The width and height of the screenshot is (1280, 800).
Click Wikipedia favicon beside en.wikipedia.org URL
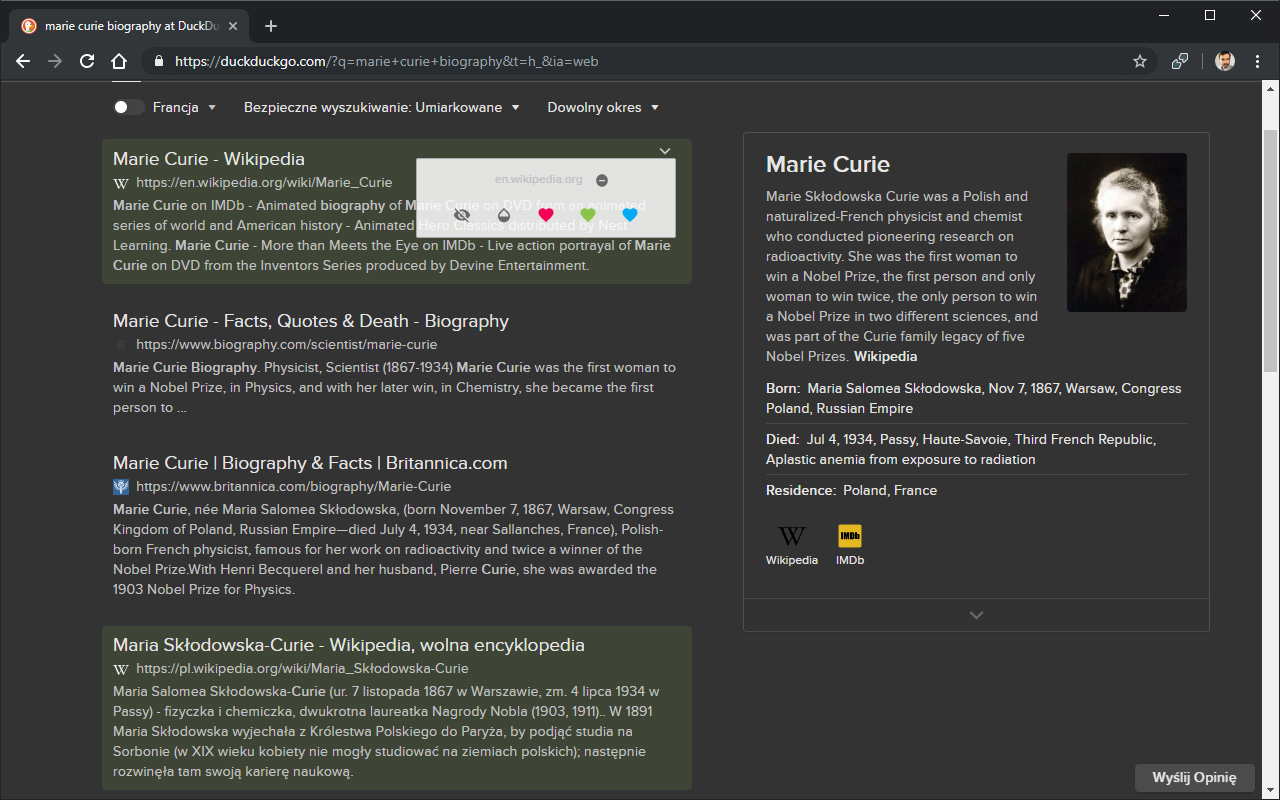tap(121, 183)
